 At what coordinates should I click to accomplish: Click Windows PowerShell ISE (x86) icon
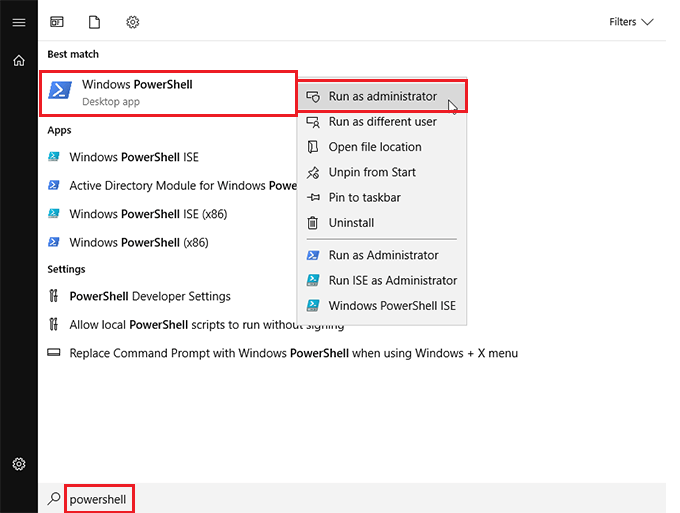point(54,213)
